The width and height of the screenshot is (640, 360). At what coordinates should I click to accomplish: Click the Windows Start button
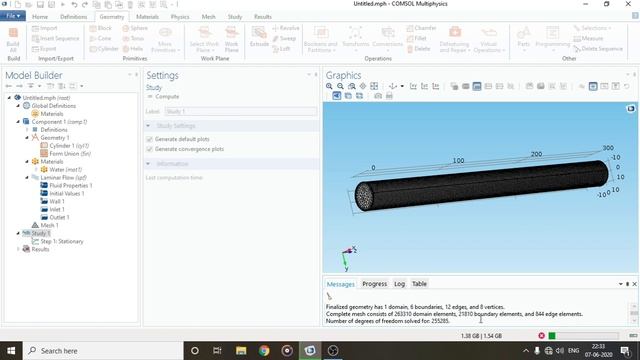click(x=11, y=351)
